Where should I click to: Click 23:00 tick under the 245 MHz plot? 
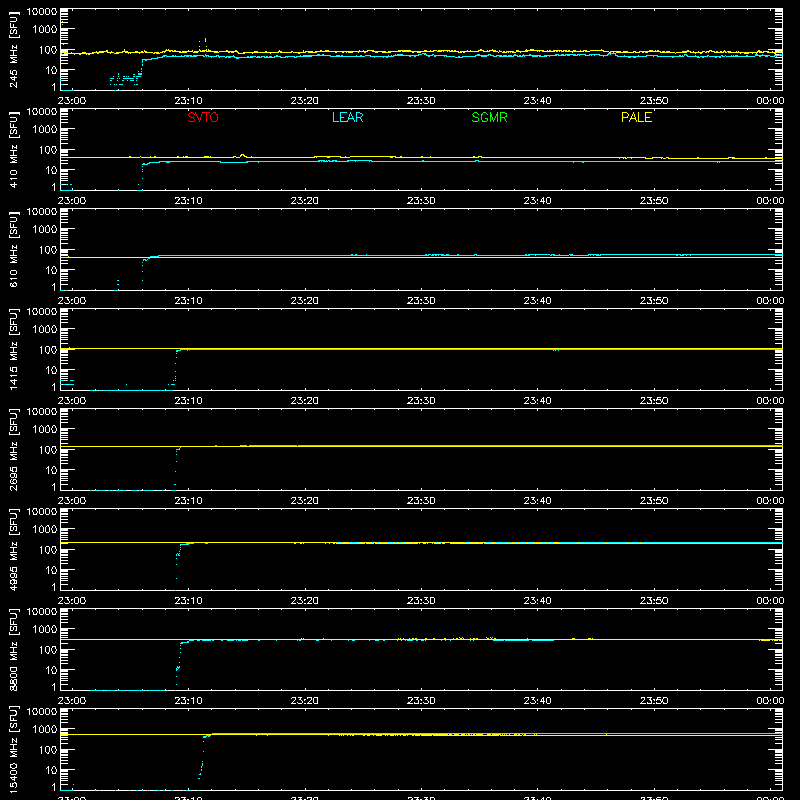72,101
